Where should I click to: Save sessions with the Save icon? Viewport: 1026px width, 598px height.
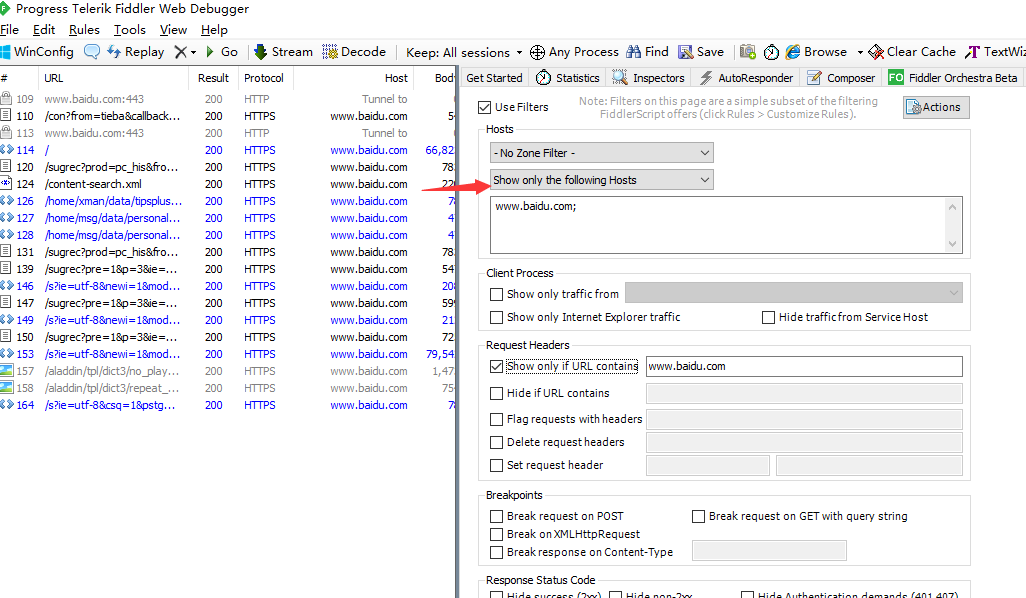coord(701,52)
